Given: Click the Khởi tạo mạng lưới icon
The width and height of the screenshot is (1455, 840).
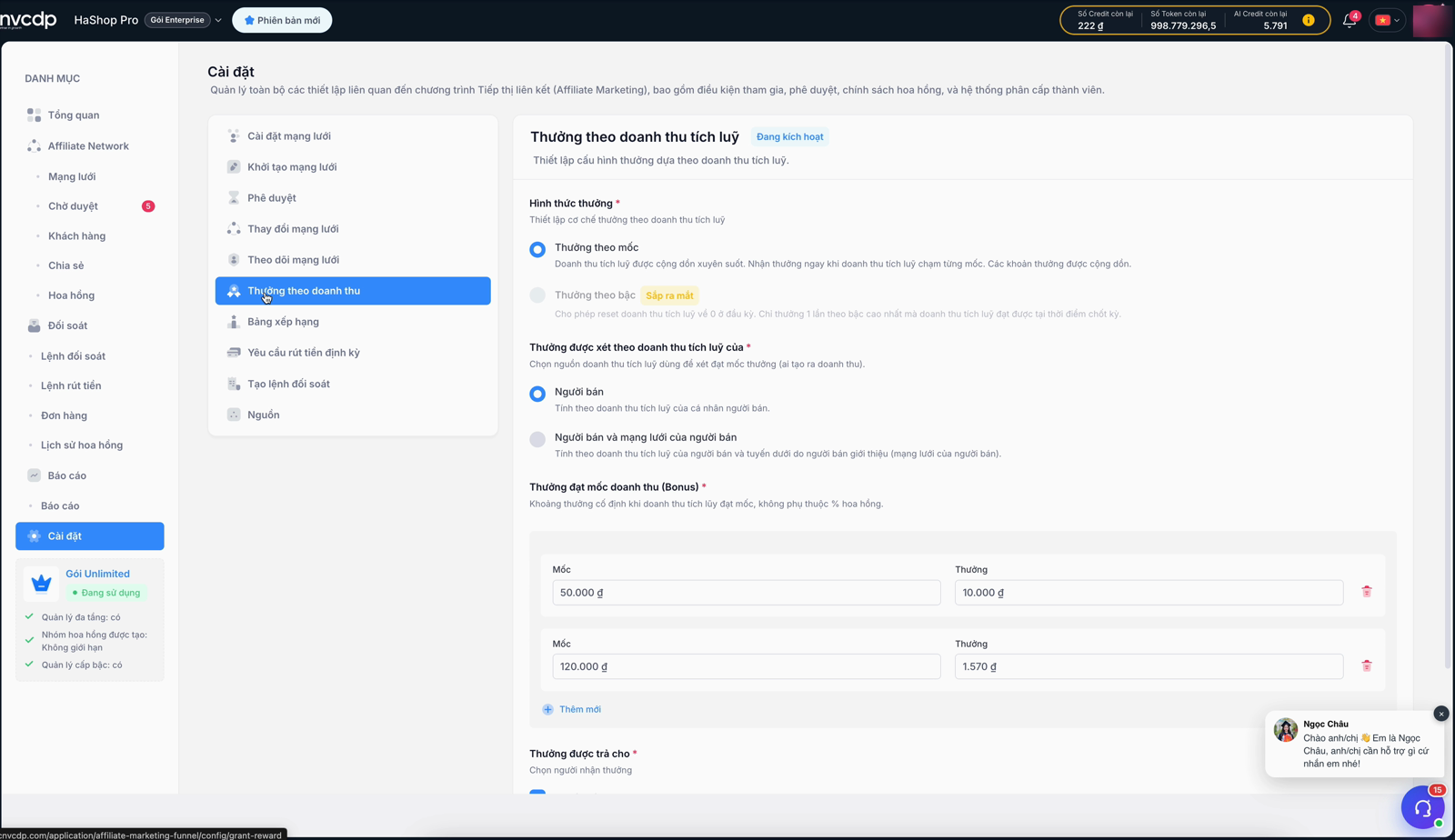Looking at the screenshot, I should (234, 167).
